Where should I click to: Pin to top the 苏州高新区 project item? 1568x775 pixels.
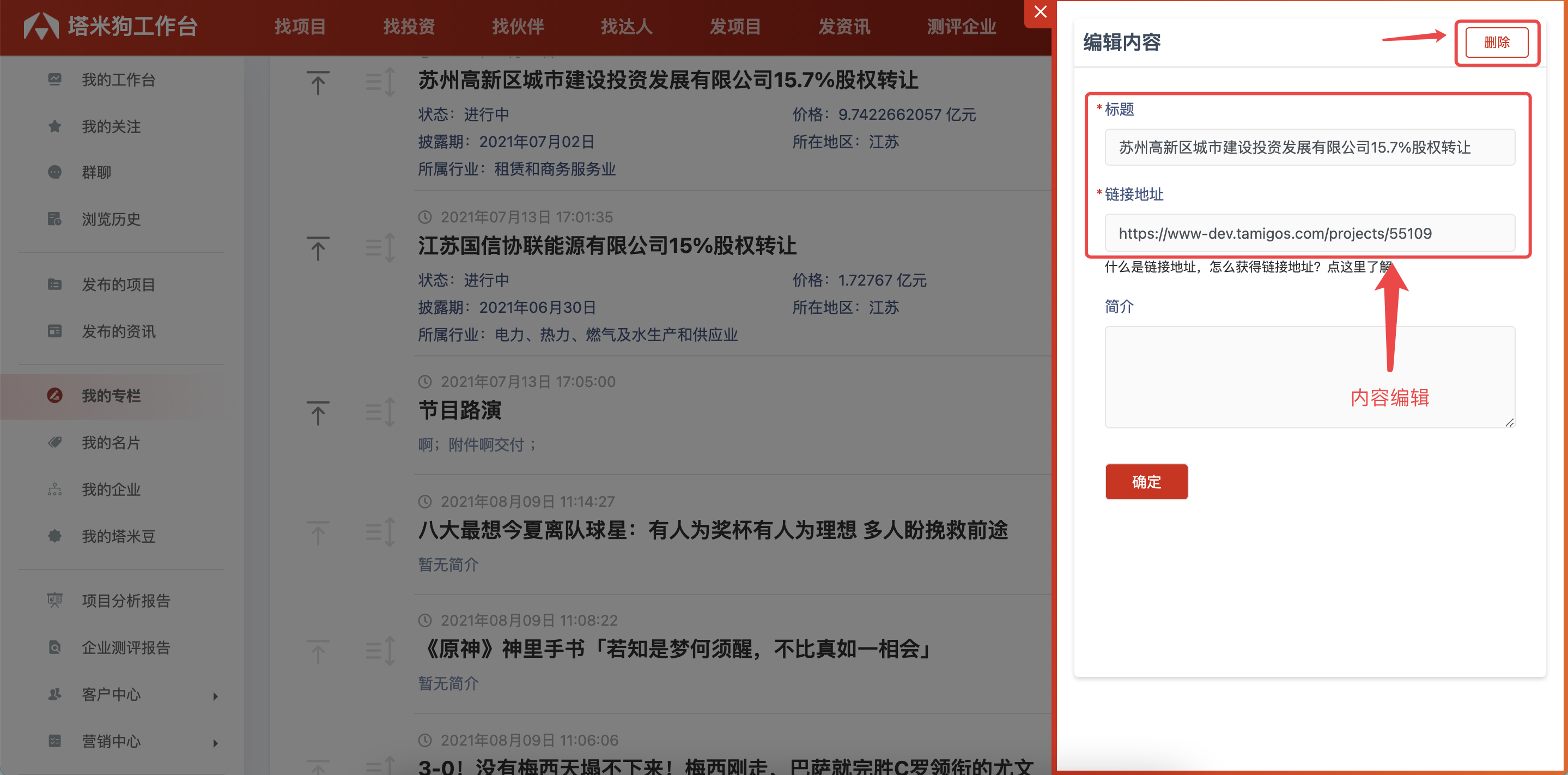pos(318,82)
